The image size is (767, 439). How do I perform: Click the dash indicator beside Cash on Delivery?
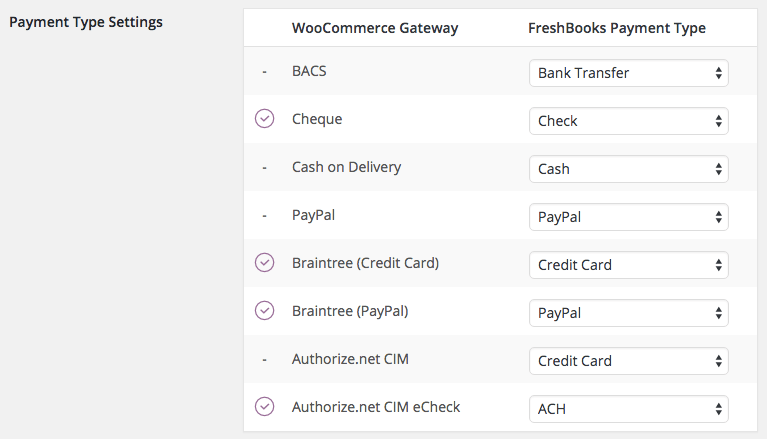pos(265,168)
